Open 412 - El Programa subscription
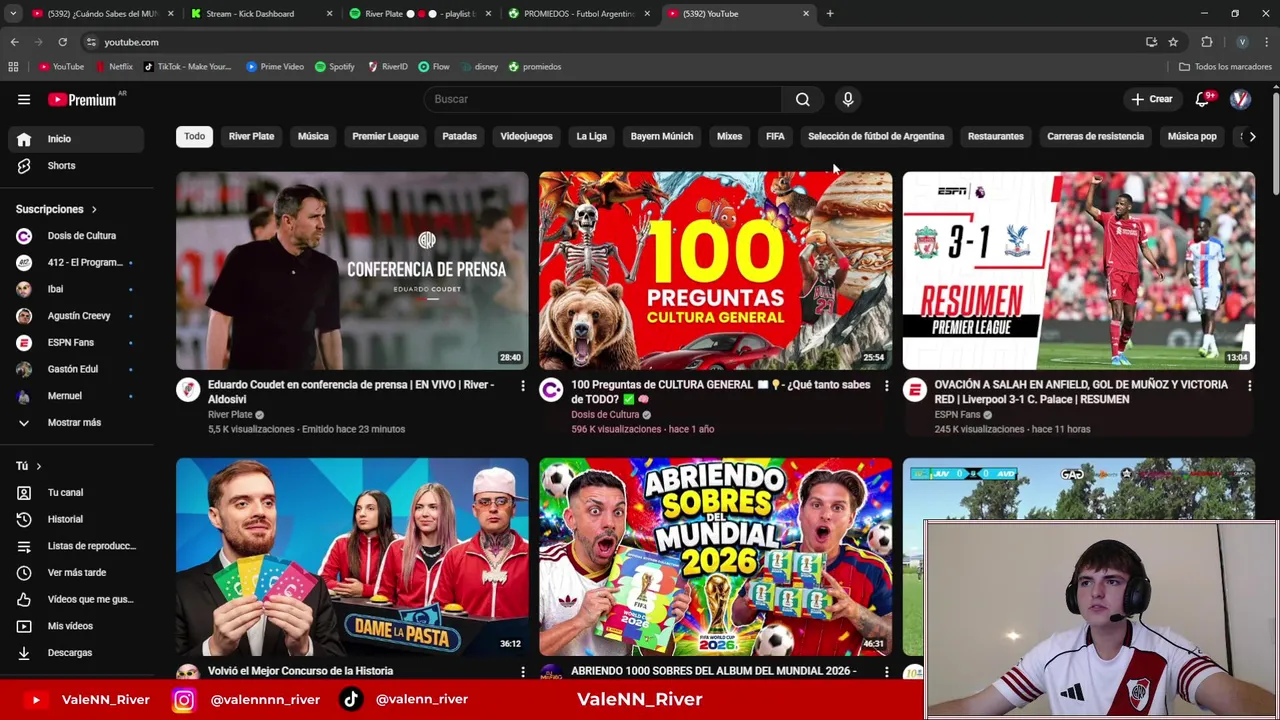This screenshot has width=1280, height=720. [76, 262]
